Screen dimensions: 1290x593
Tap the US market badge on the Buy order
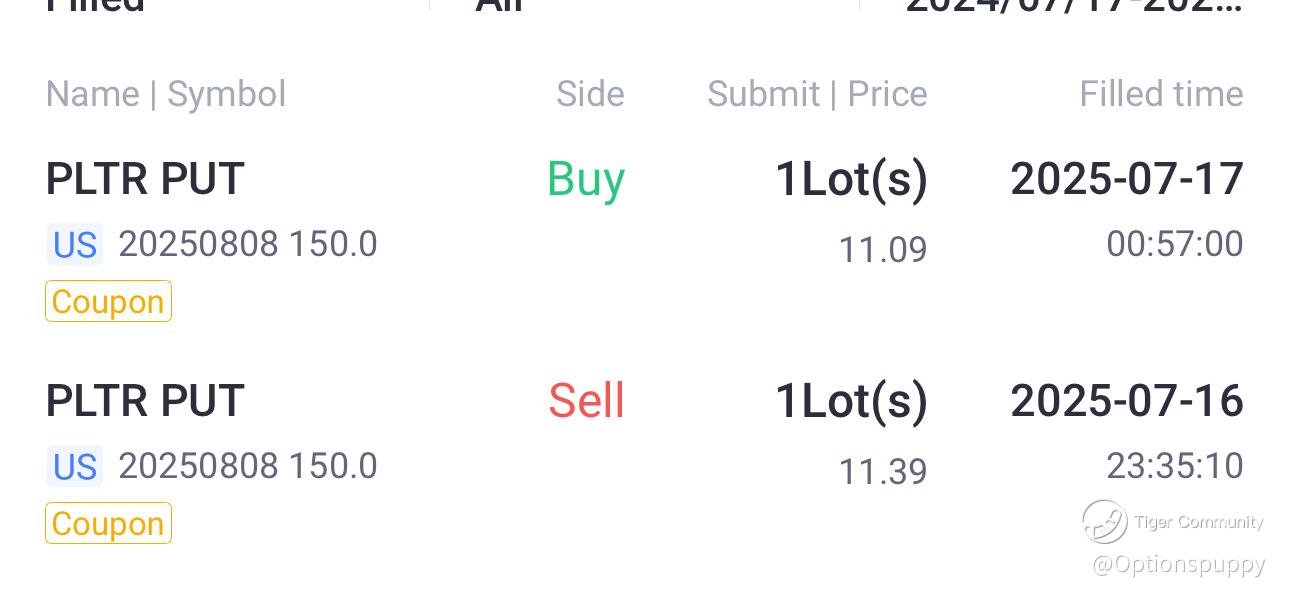point(75,245)
